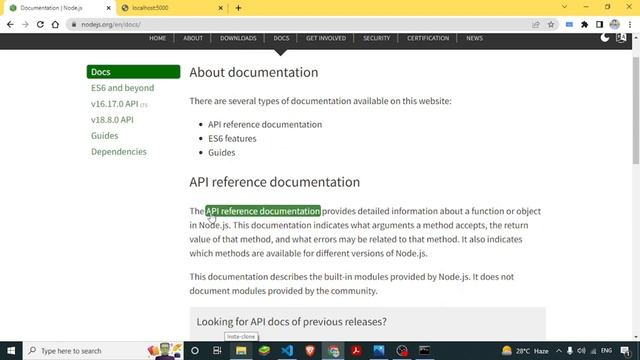
Task: Follow the highlighted API reference documentation link
Action: (263, 211)
